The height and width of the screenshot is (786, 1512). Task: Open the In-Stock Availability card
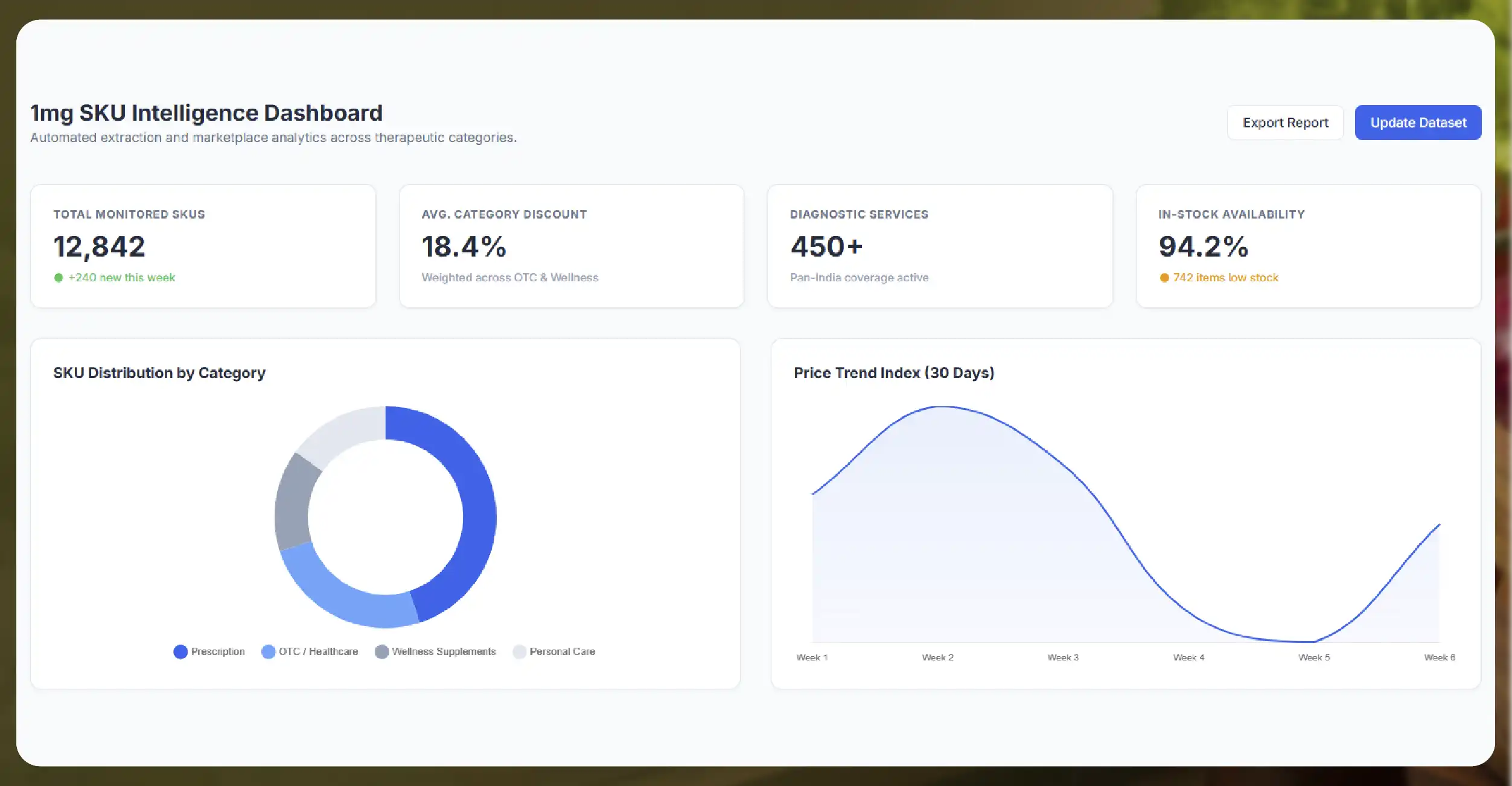1308,246
